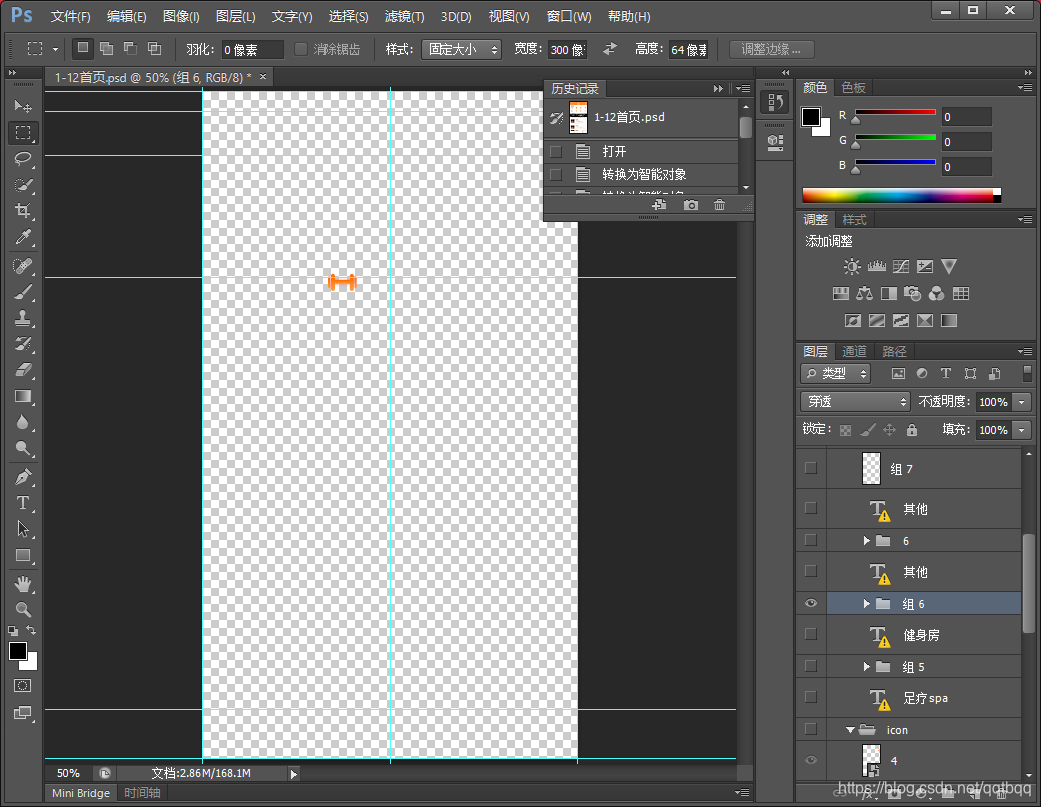
Task: Open the 图像(I) menu
Action: (x=181, y=16)
